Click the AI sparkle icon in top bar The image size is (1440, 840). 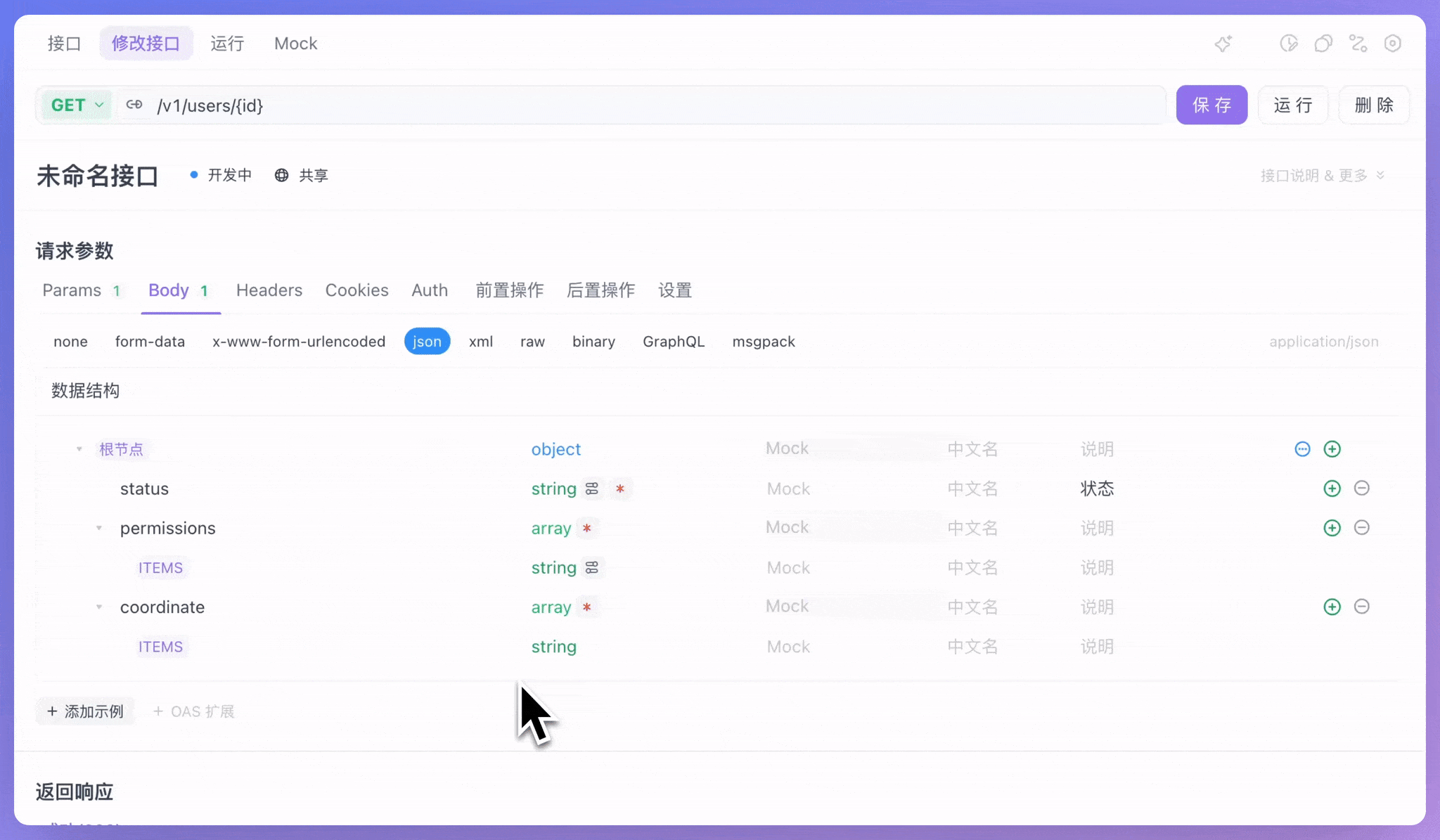1223,44
